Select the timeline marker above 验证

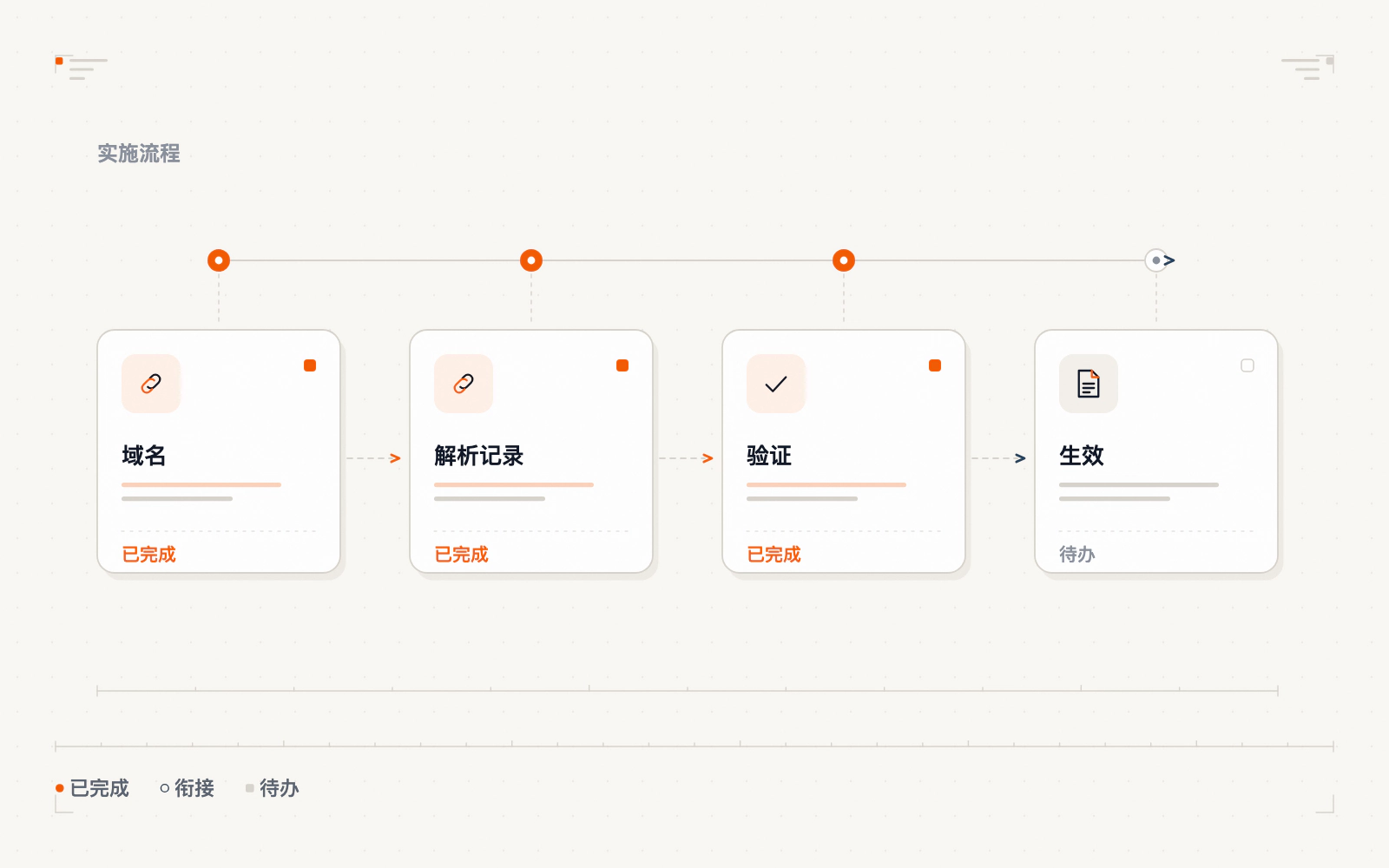(844, 260)
